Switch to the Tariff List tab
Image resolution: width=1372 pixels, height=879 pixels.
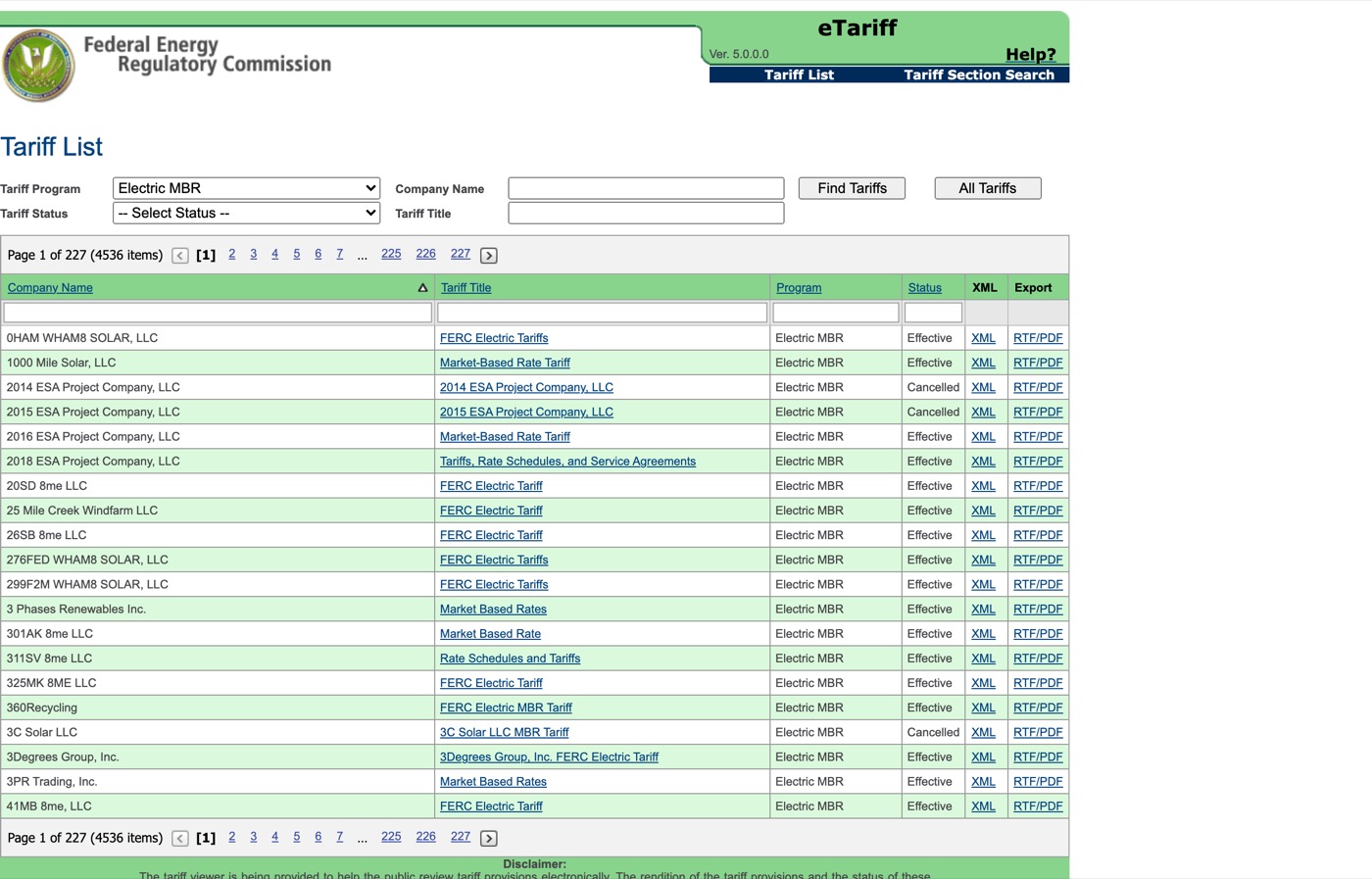pos(799,74)
